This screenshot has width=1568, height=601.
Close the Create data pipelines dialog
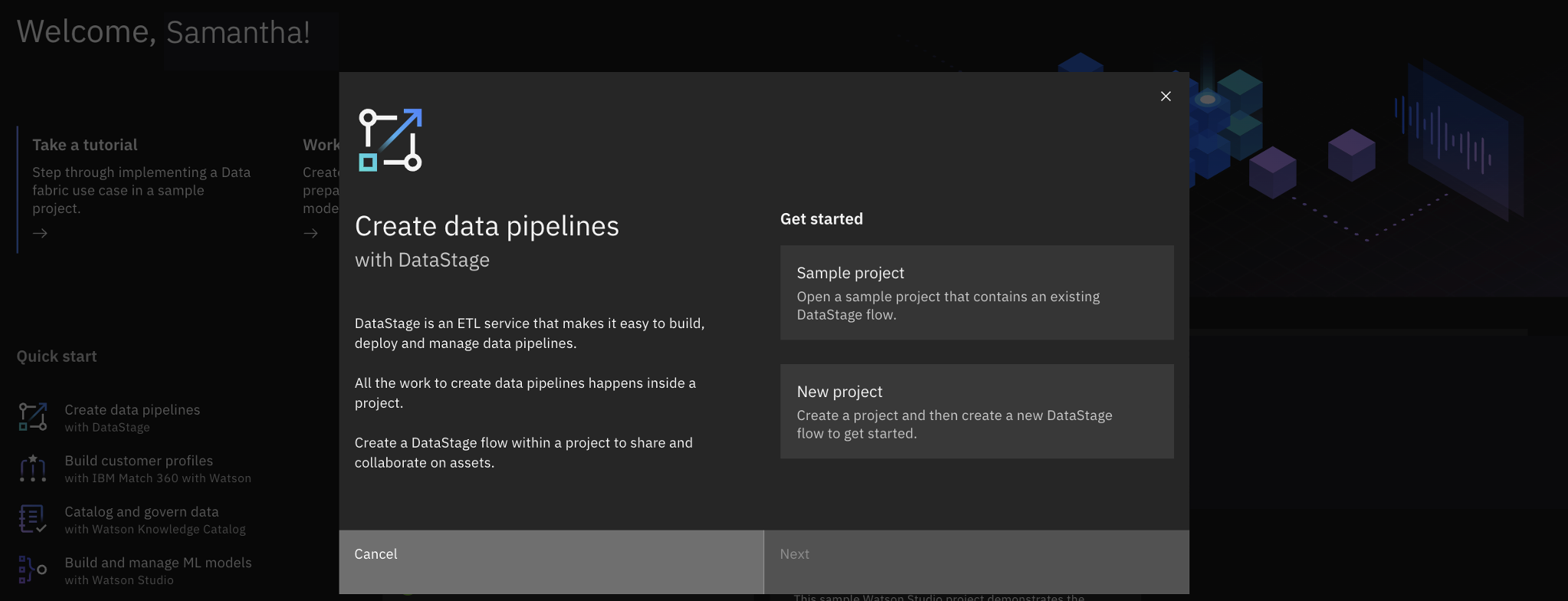coord(1166,96)
